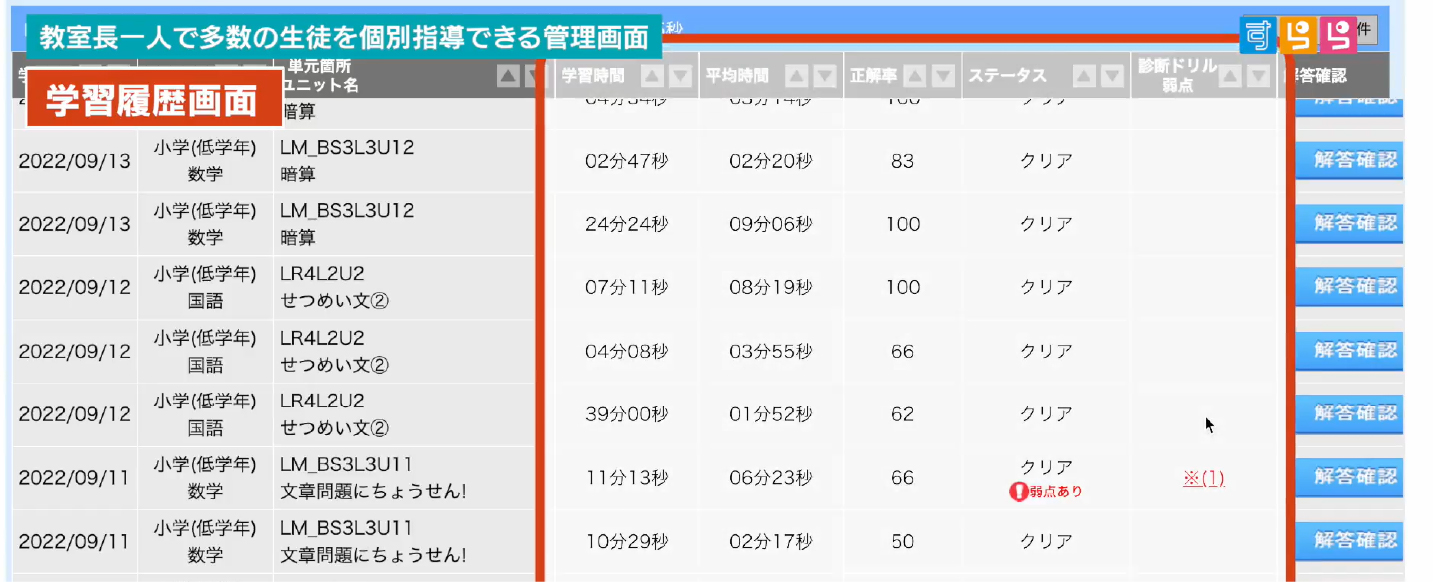
Task: Sort 平均時間 column descending with down arrow
Action: click(825, 76)
